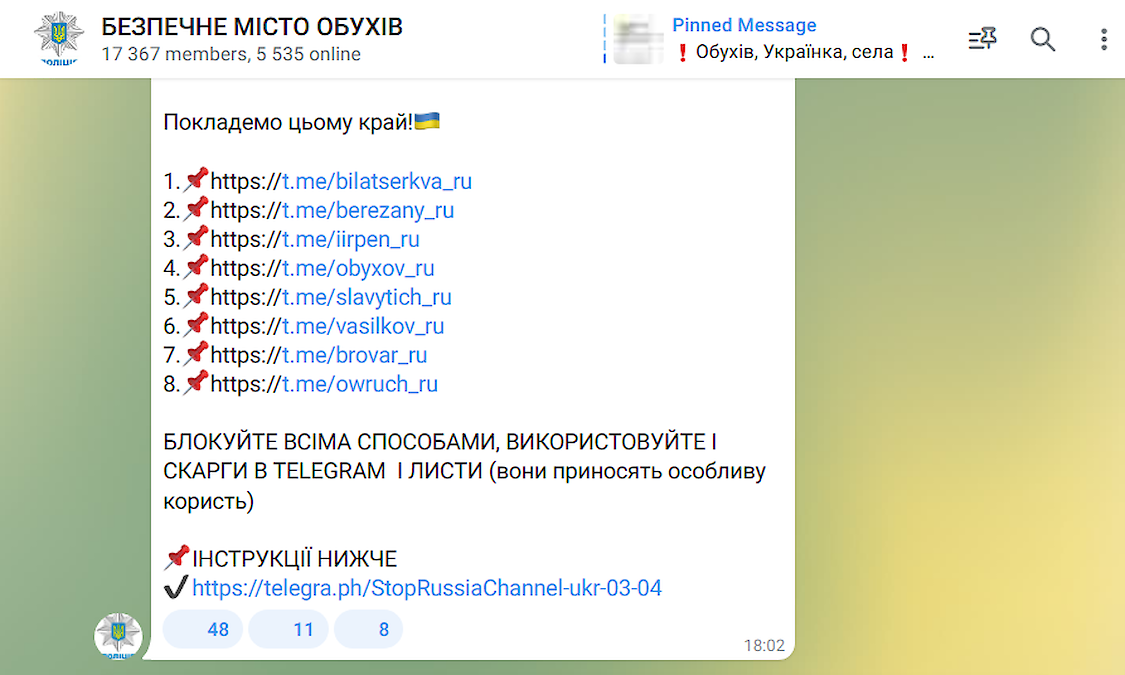Open the t.me/iirpen_ru link
1125x675 pixels.
(351, 239)
